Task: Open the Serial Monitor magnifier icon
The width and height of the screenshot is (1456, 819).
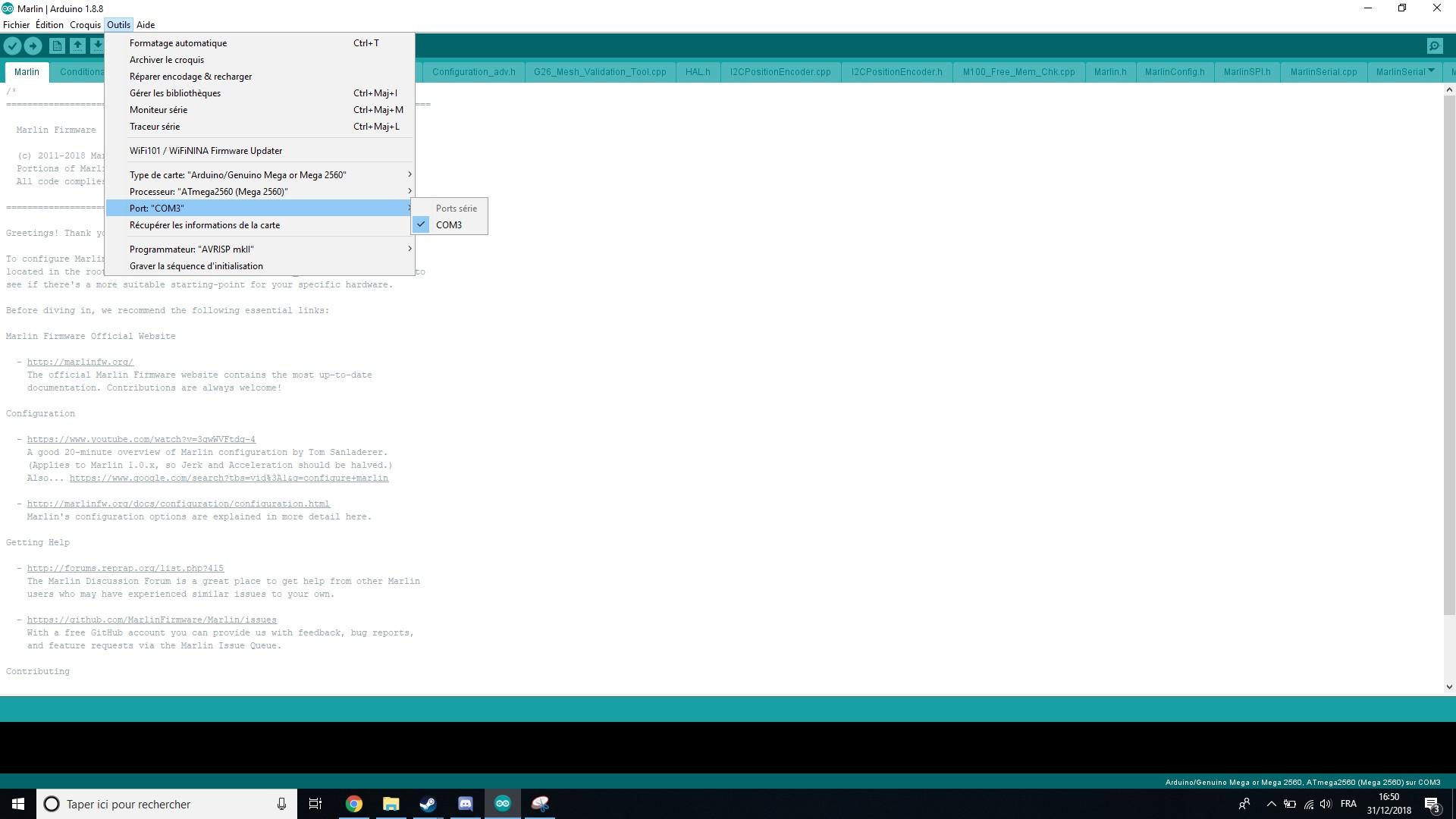Action: [x=1434, y=46]
